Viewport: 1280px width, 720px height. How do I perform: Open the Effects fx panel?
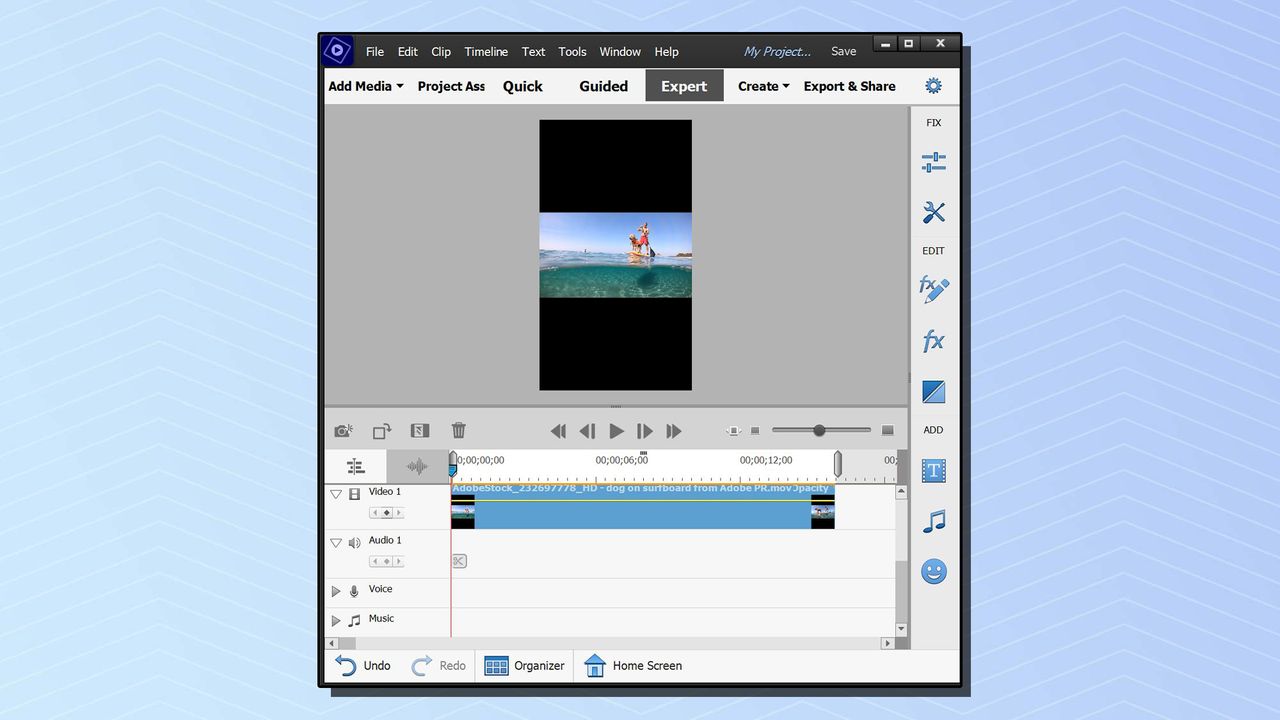click(x=933, y=341)
